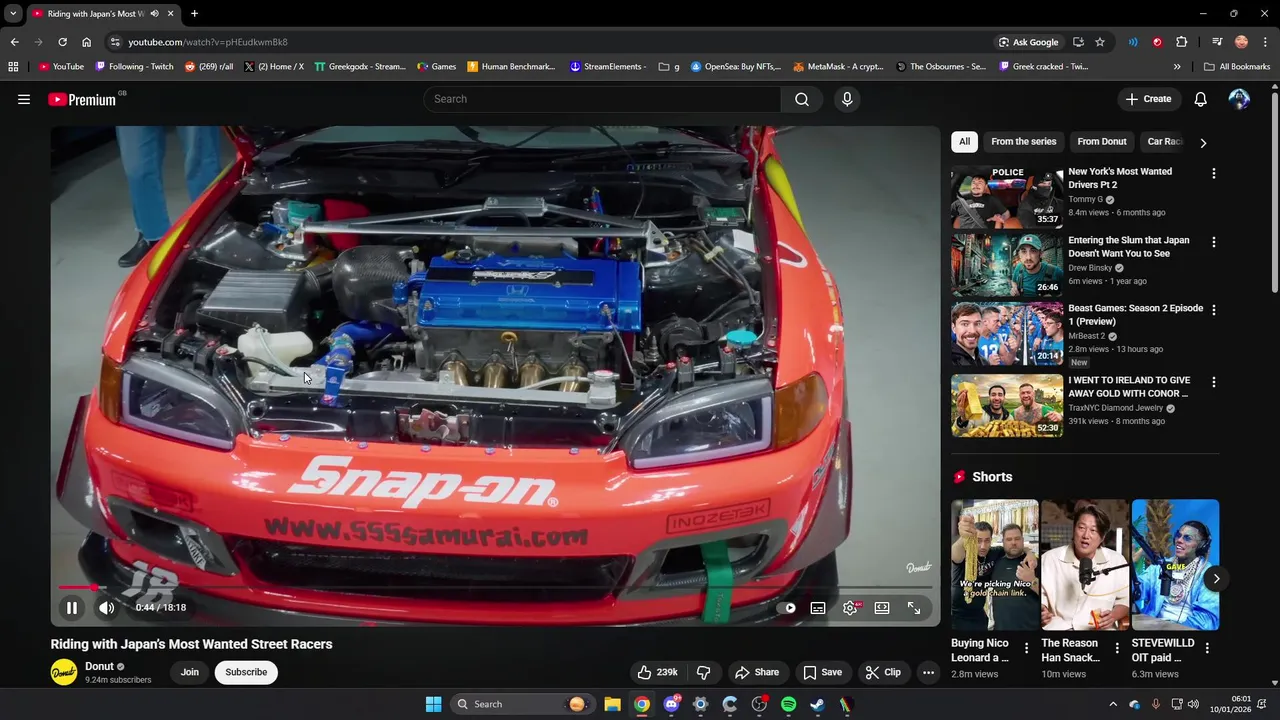Seek in the video progress bar
1280x720 pixels.
click(495, 588)
